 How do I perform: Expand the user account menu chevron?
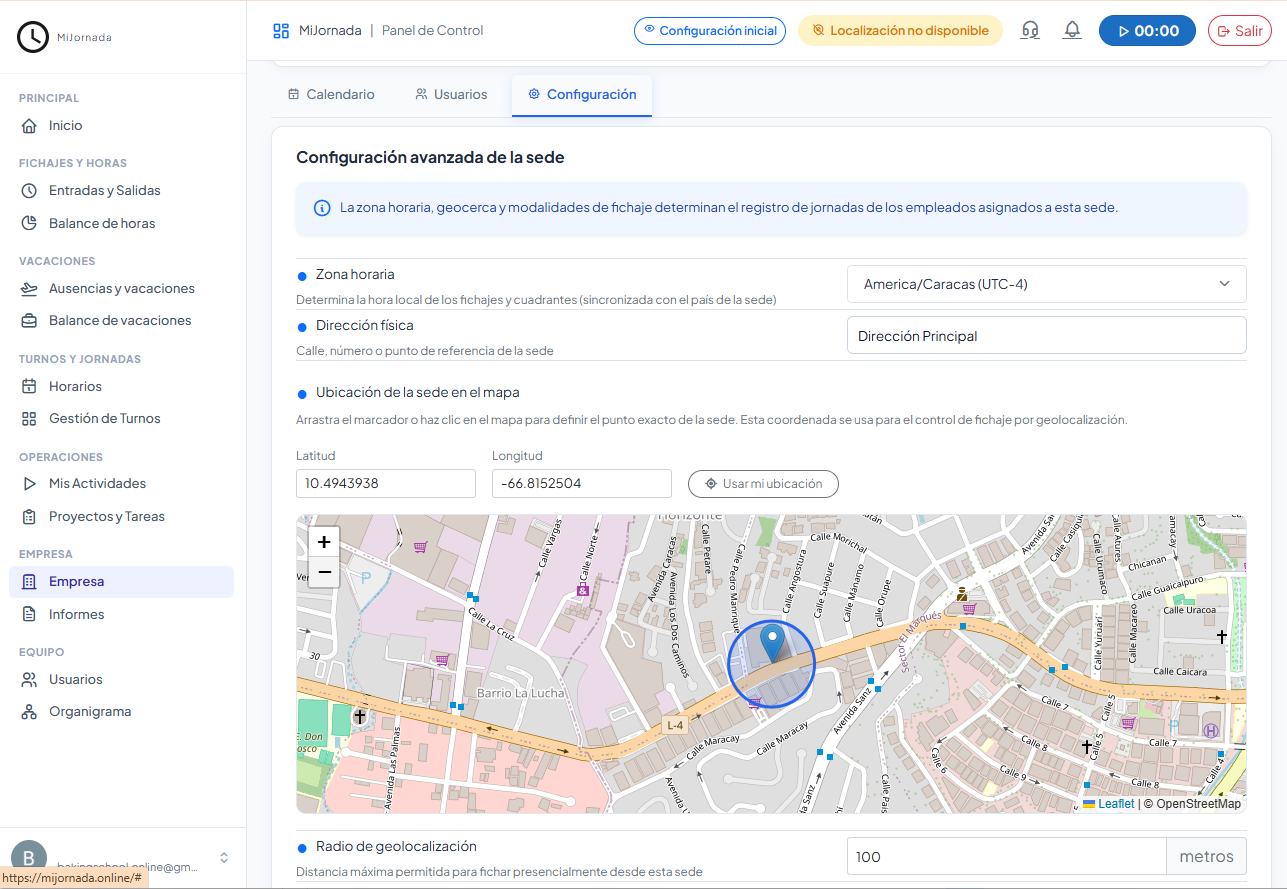tap(224, 858)
